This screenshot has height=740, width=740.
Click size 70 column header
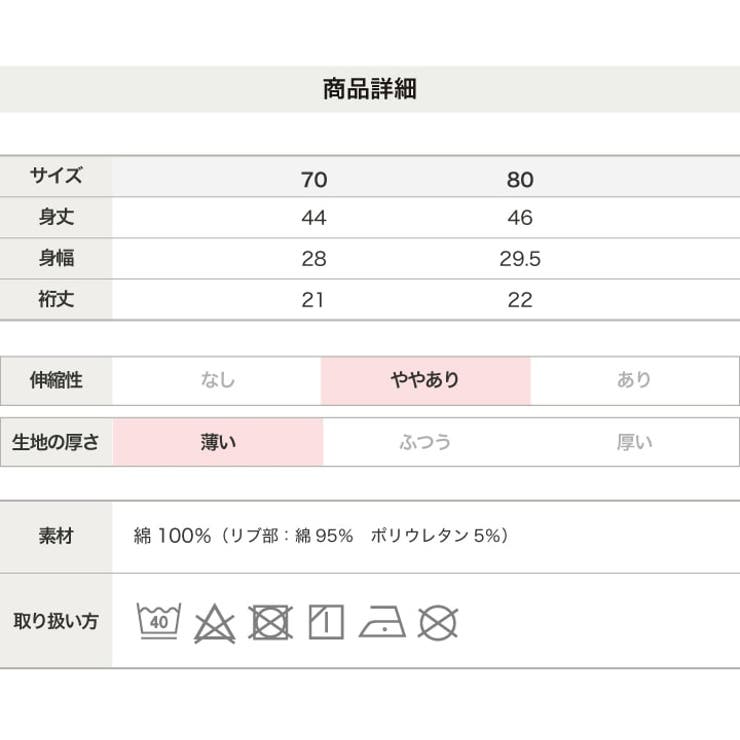tap(314, 180)
